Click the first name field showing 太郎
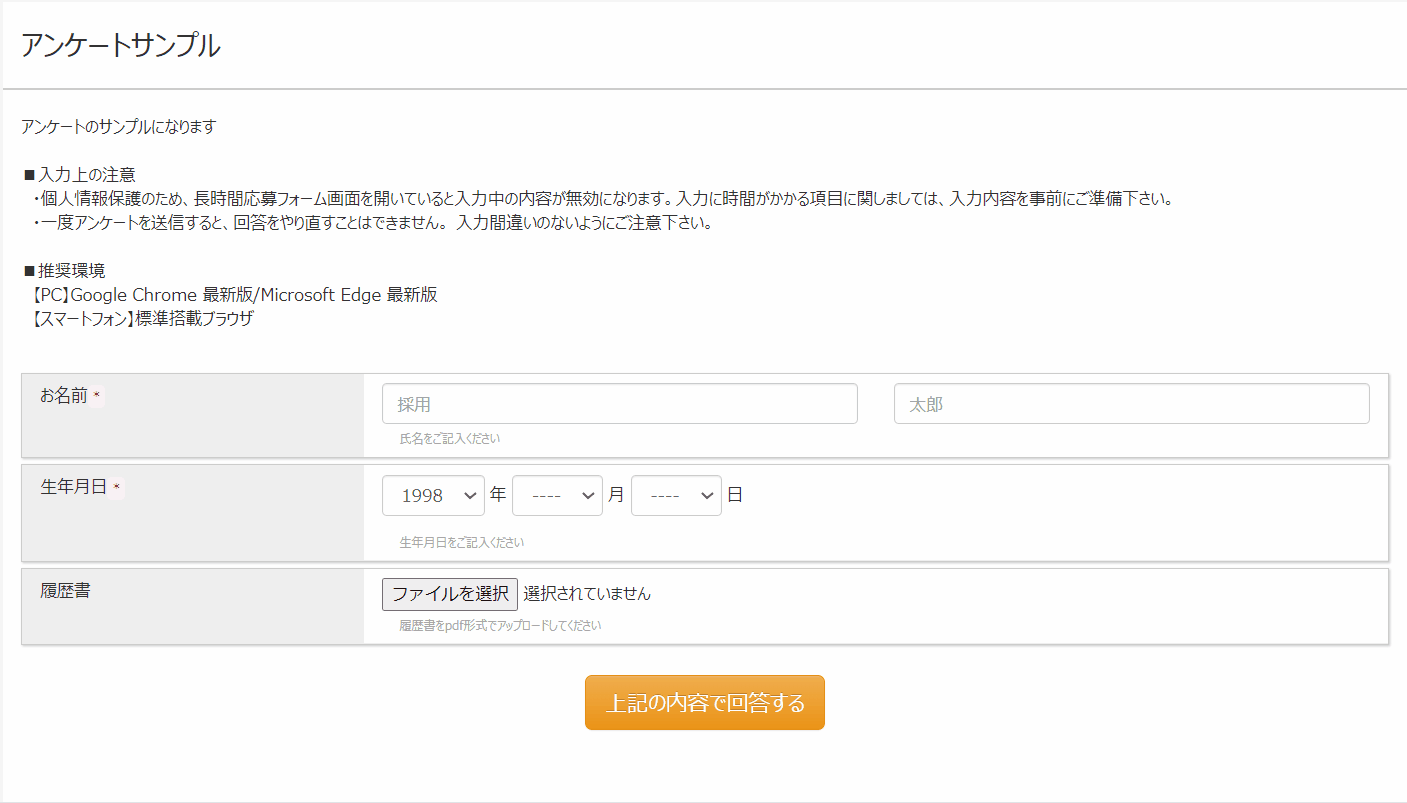 pos(1131,404)
